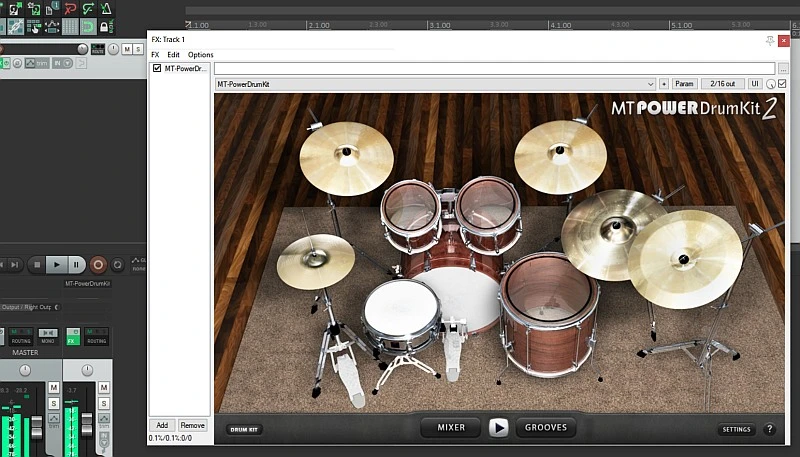Toggle the track phase invert circle icon
This screenshot has width=800, height=457.
click(x=17, y=63)
